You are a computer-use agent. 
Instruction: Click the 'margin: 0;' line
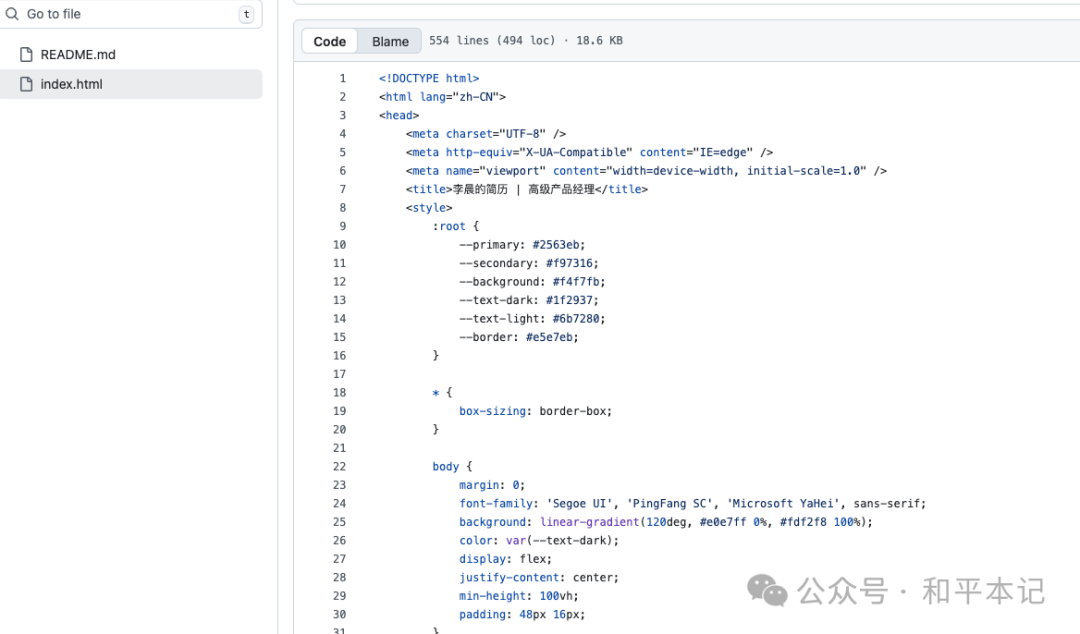point(492,485)
